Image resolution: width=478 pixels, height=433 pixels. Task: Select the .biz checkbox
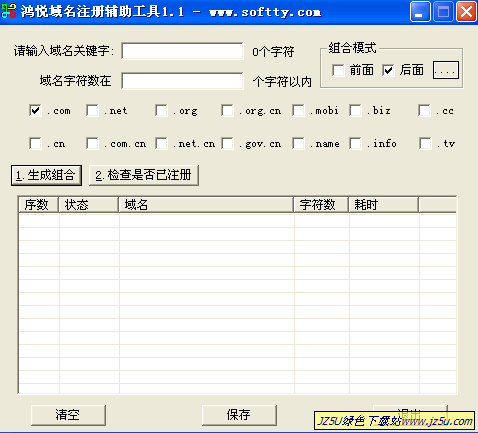click(355, 110)
